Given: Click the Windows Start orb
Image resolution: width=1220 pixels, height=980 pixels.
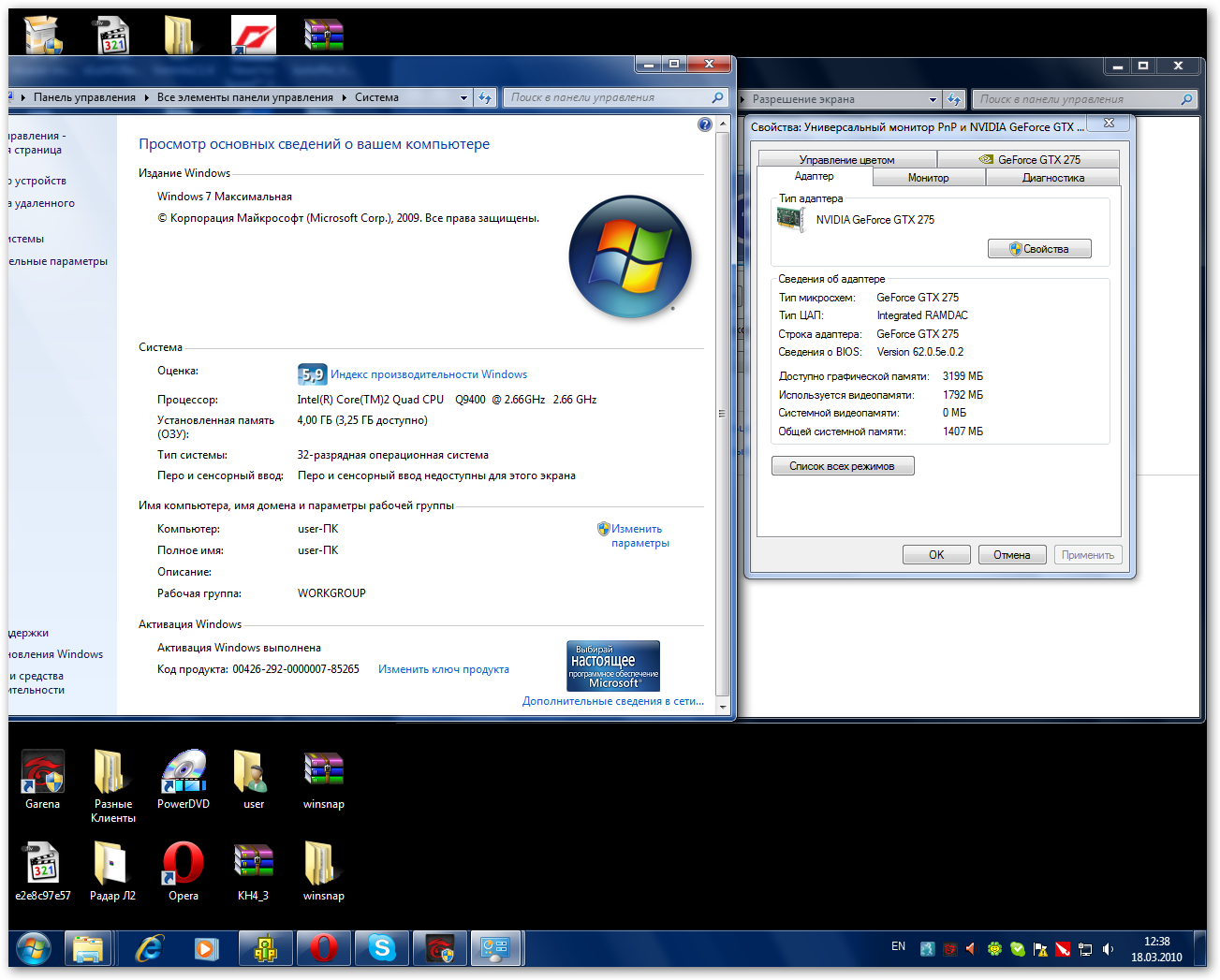Looking at the screenshot, I should [x=34, y=949].
